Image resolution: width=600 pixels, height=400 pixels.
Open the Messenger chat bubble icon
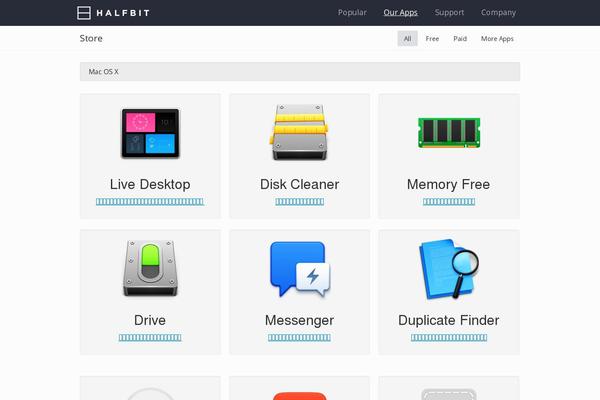[x=300, y=269]
